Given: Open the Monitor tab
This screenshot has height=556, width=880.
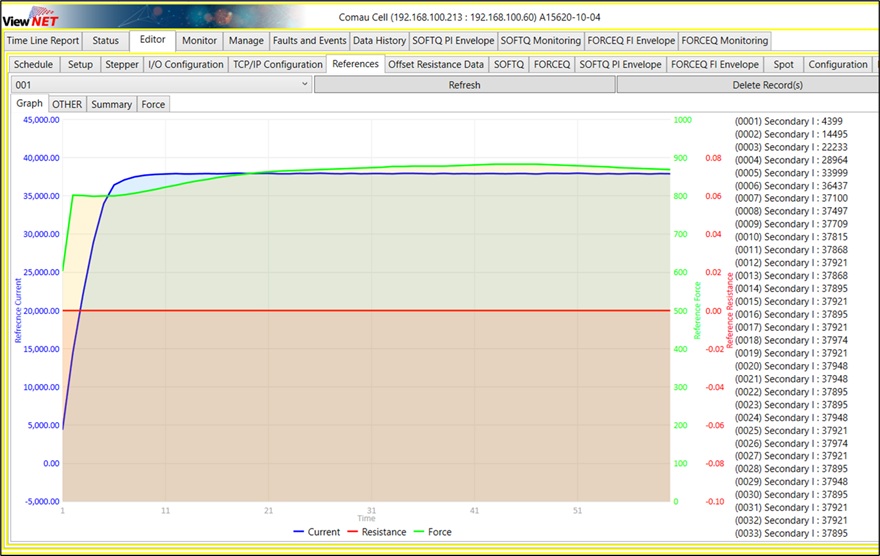Looking at the screenshot, I should pos(199,41).
